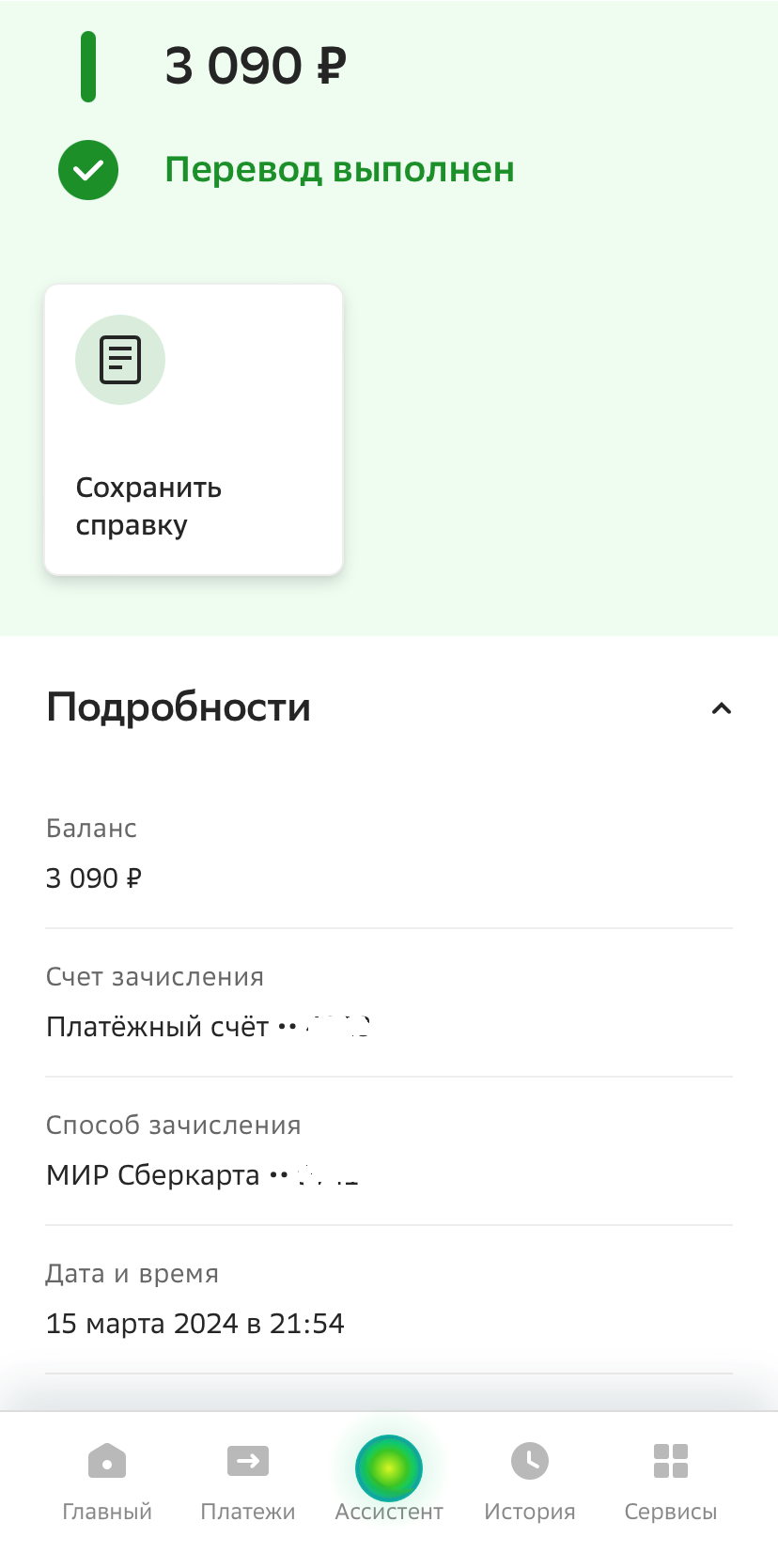The image size is (778, 1568).
Task: Collapse the Подробности chevron
Action: [721, 708]
